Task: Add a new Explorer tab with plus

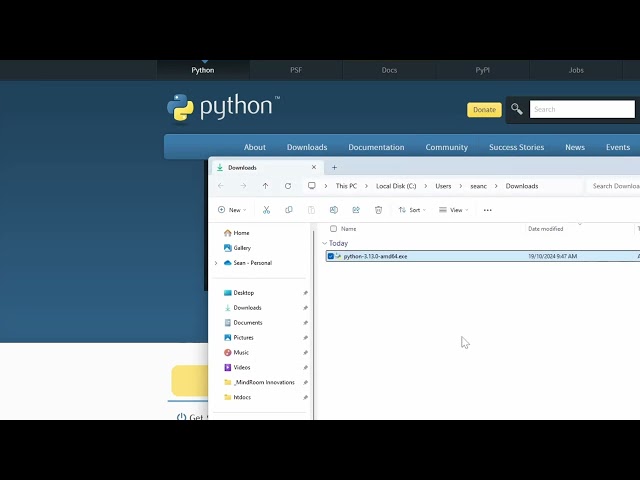Action: point(334,167)
